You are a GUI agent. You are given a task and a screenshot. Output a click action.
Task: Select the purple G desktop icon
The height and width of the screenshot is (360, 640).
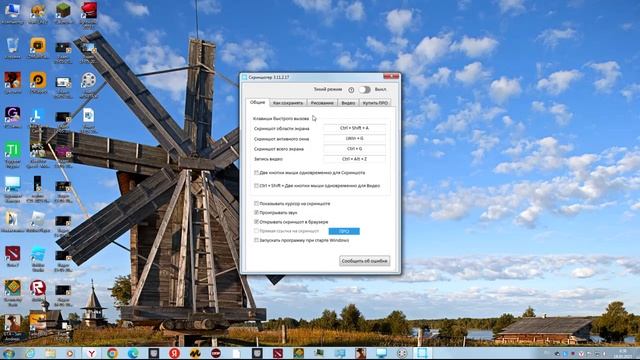tap(12, 118)
